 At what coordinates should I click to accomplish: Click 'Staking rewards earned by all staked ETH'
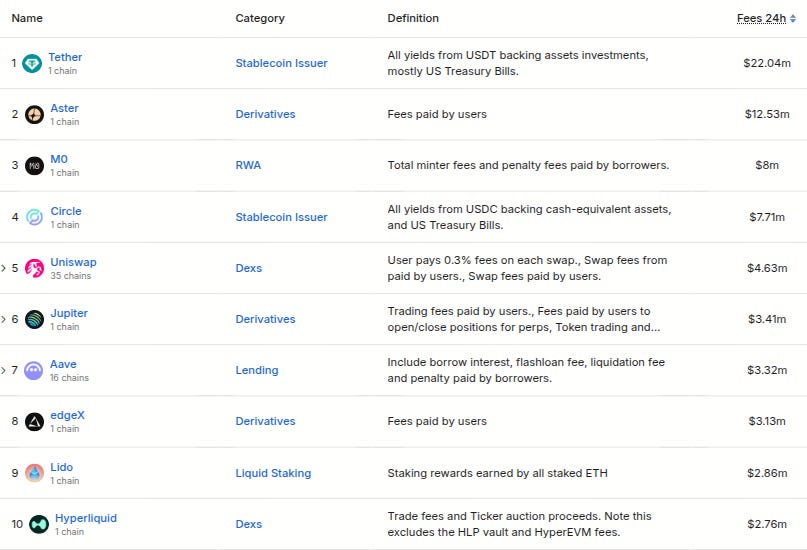coord(498,473)
